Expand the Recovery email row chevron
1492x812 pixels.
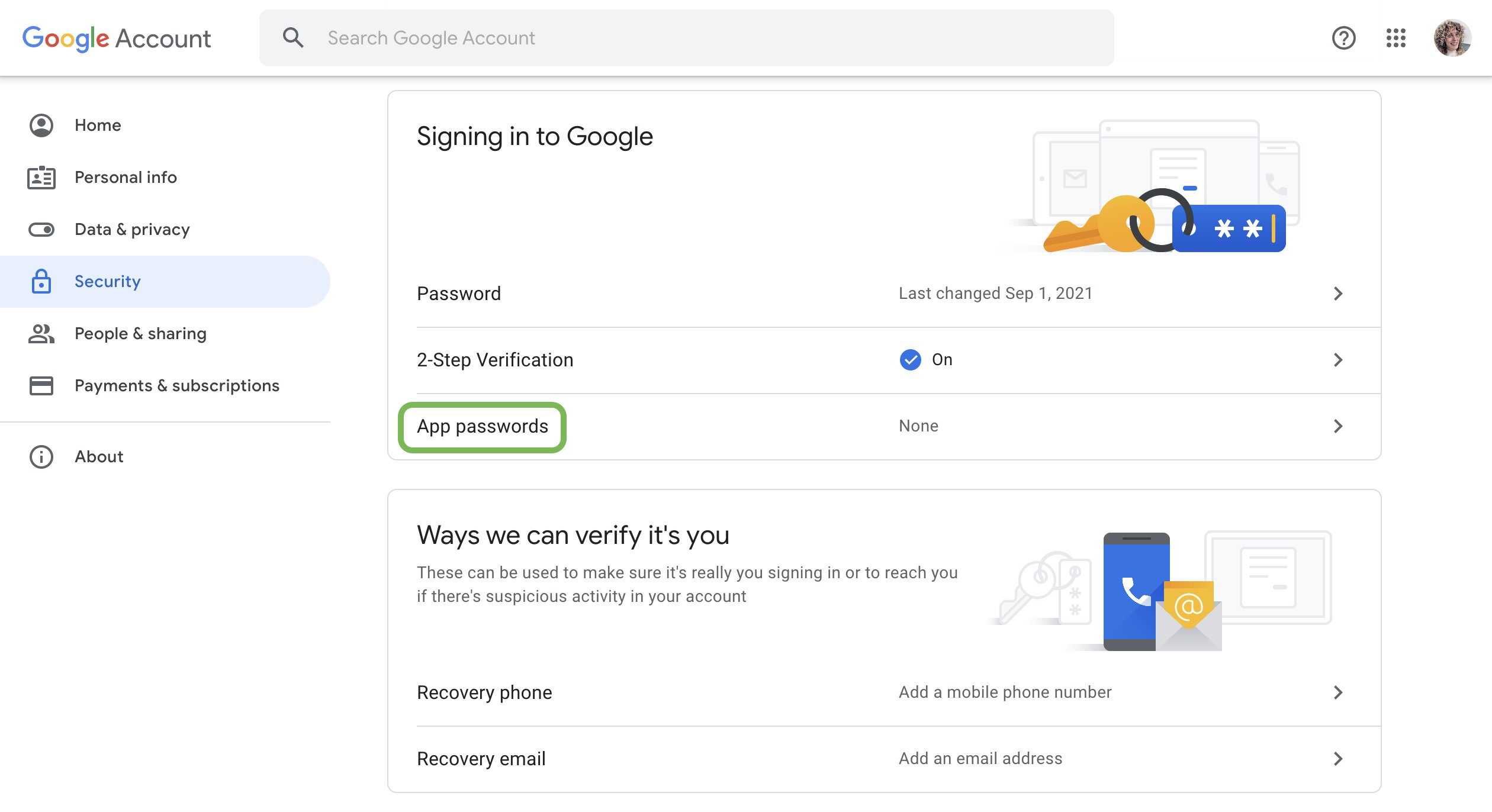[x=1338, y=759]
